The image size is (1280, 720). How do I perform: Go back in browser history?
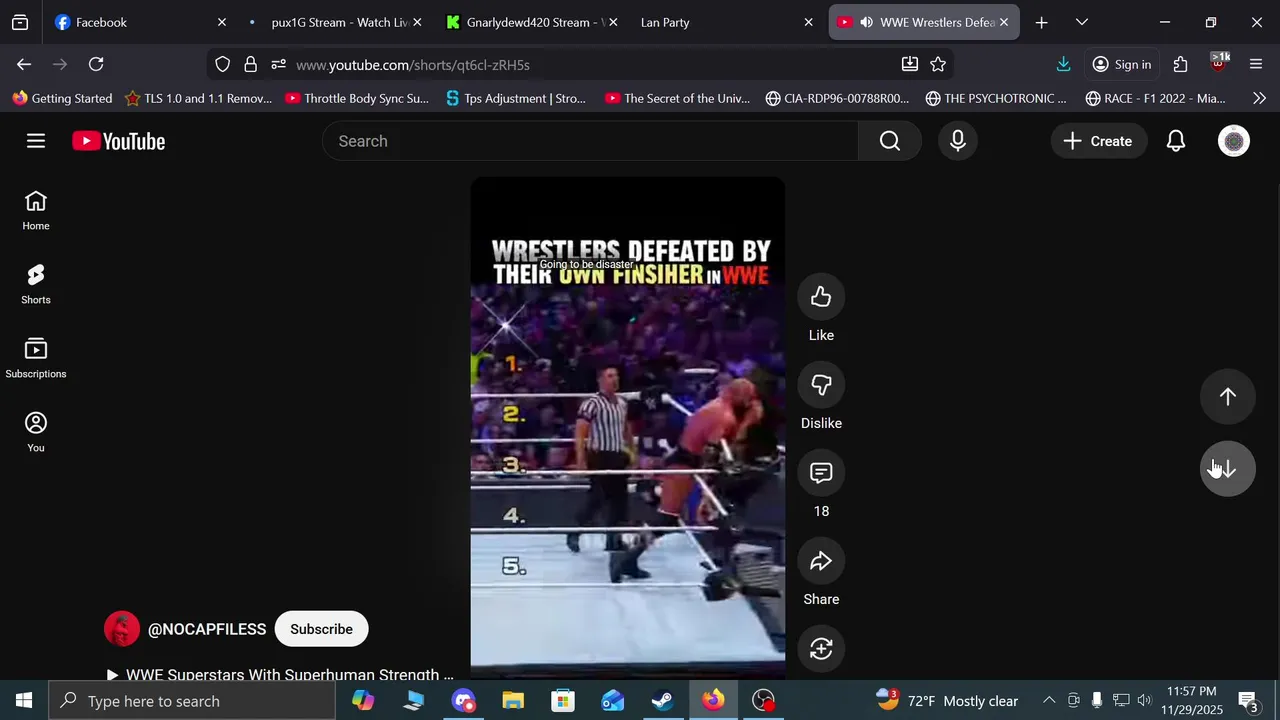click(x=24, y=64)
